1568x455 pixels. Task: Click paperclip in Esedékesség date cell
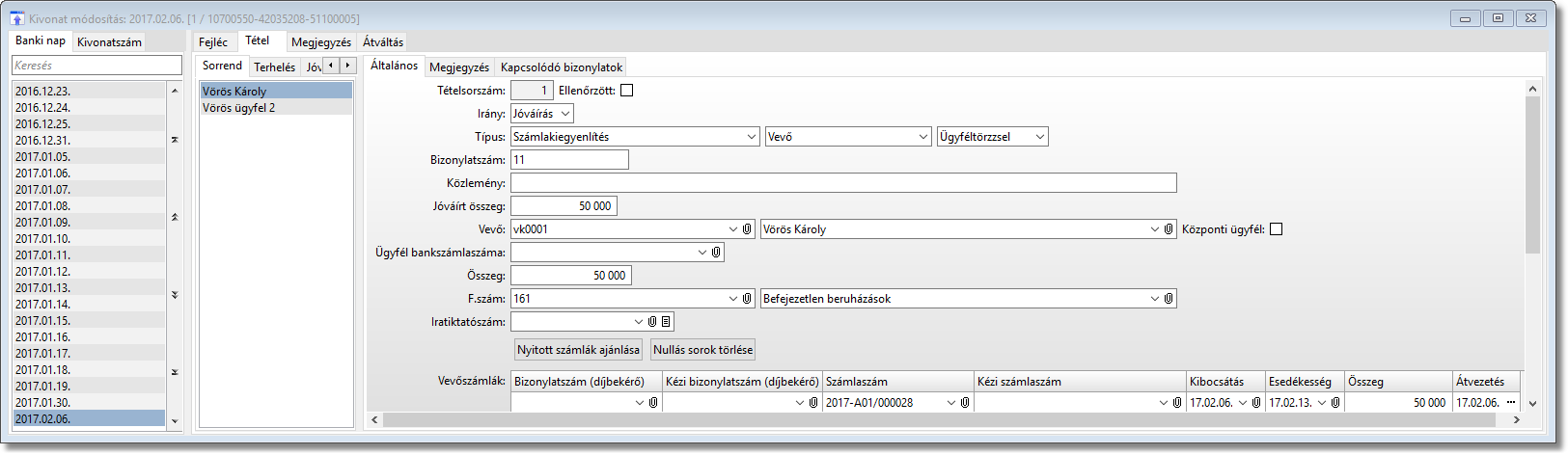(x=1335, y=403)
